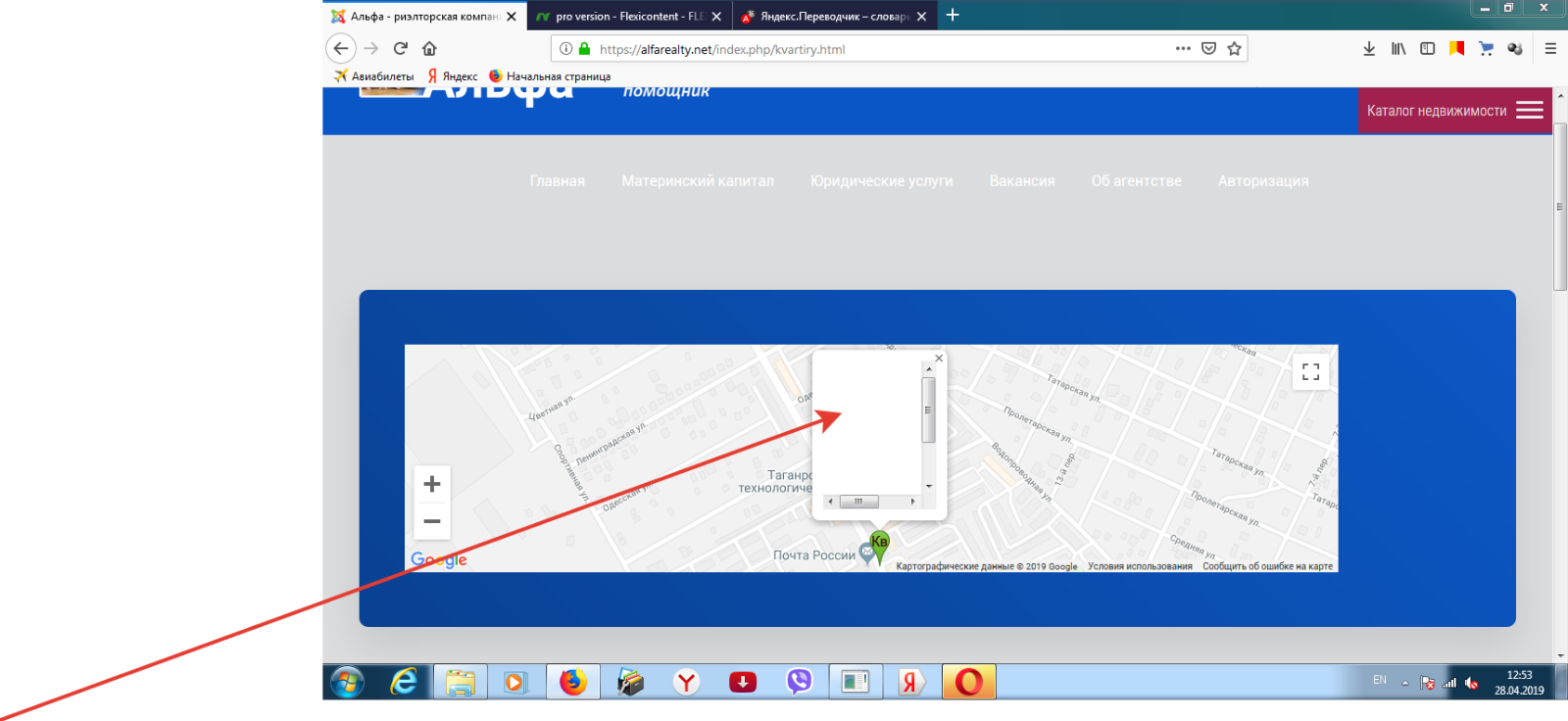Toggle the Firefox sidebar view
The image size is (1568, 721).
tap(1427, 48)
